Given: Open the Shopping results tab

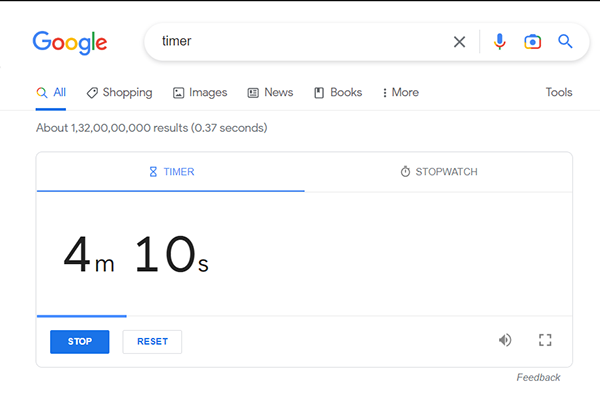Looking at the screenshot, I should [x=119, y=93].
